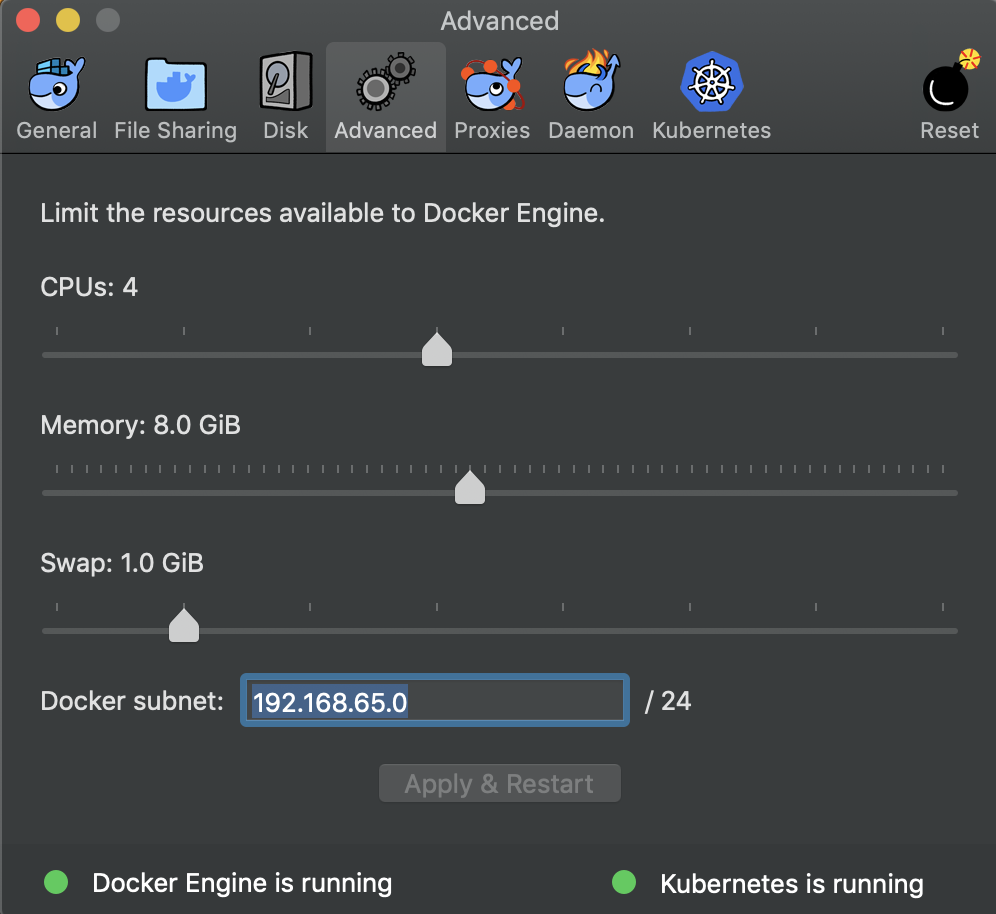996x914 pixels.
Task: Click the 'Memory: 8.0 GiB' label
Action: (140, 425)
